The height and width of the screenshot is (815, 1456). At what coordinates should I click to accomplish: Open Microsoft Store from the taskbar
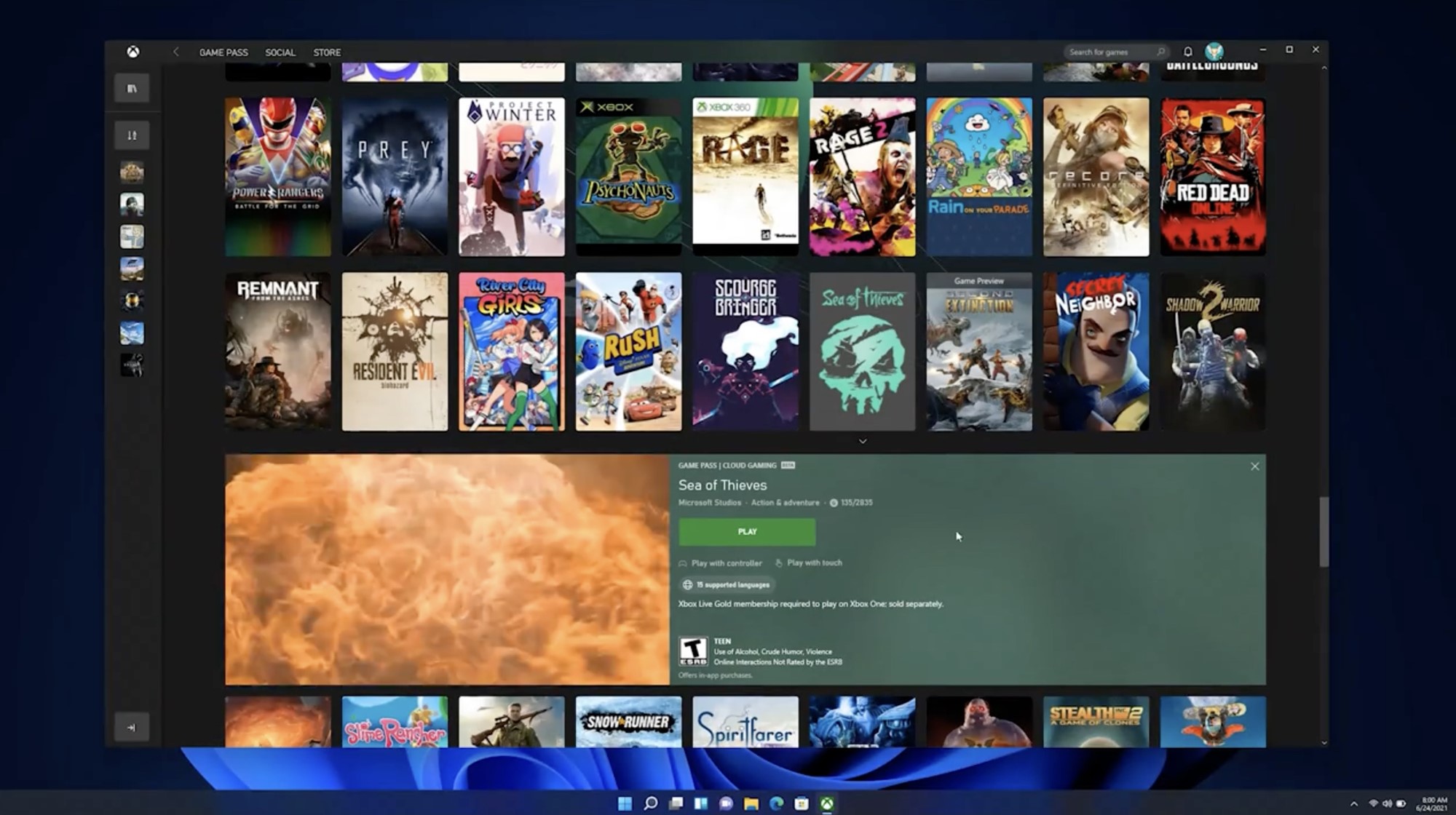[802, 803]
